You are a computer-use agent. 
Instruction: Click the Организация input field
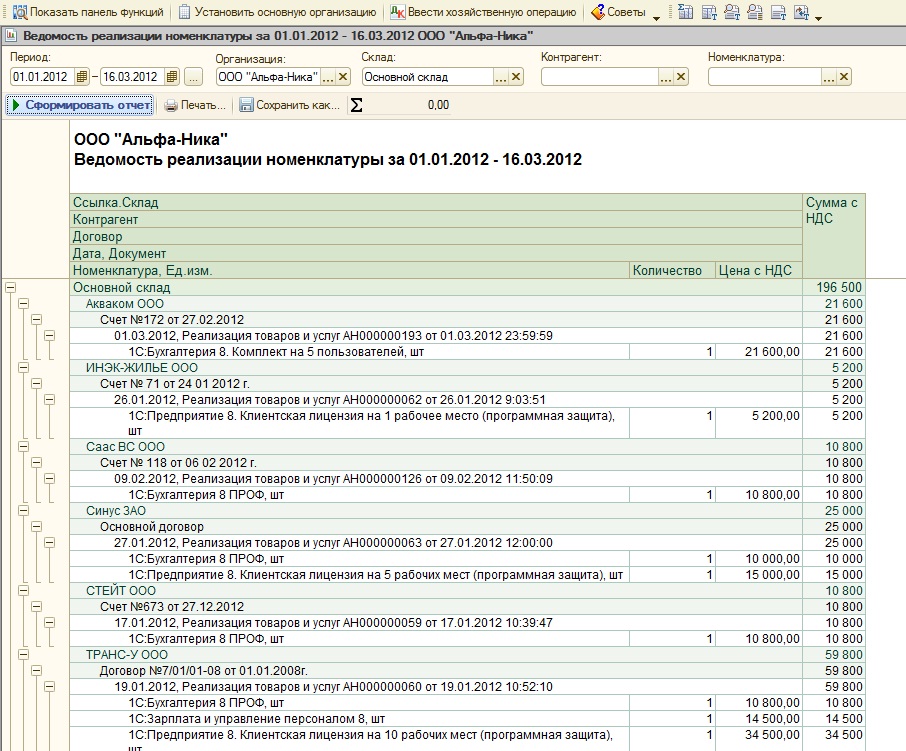(x=269, y=77)
